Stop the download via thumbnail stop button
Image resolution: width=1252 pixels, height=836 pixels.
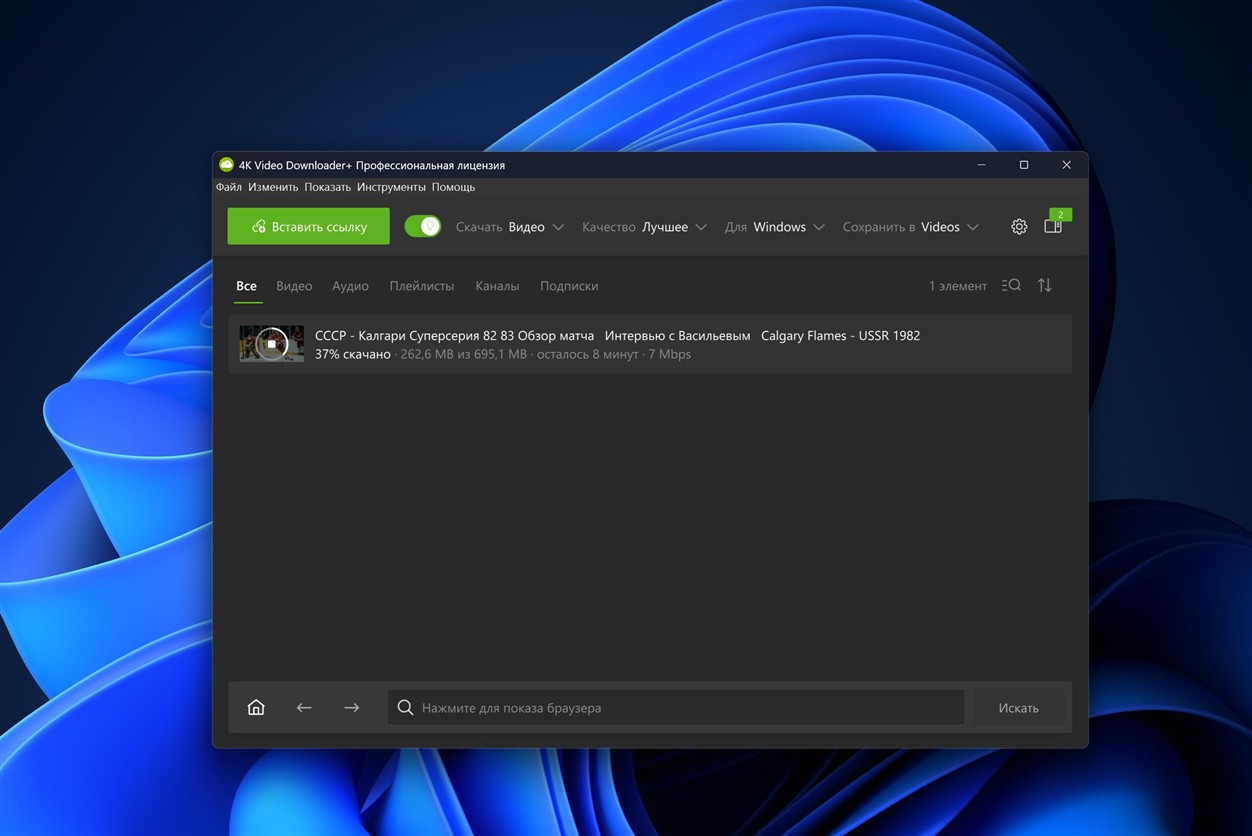(x=271, y=344)
